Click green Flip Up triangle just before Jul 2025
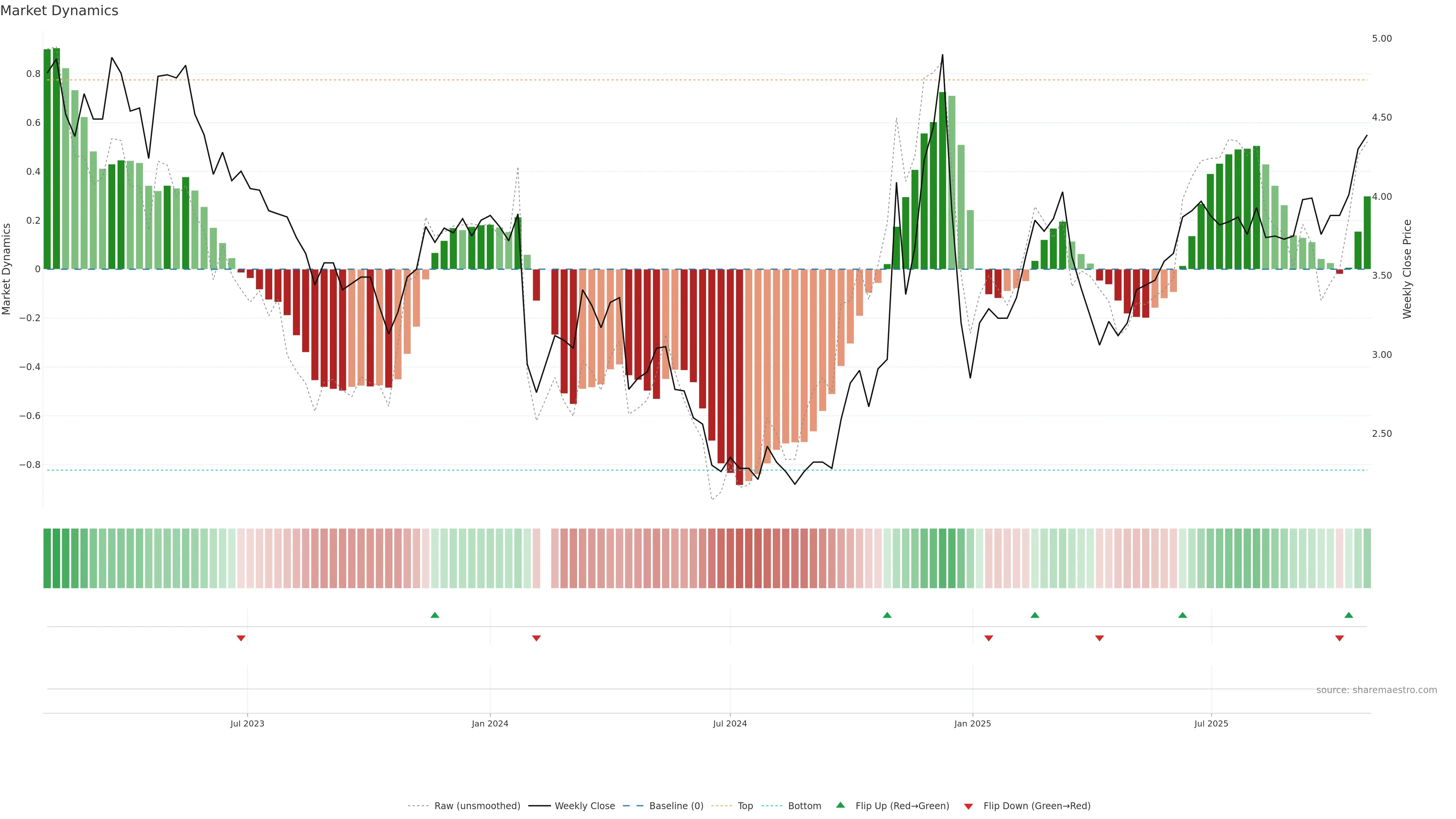 point(1183,615)
